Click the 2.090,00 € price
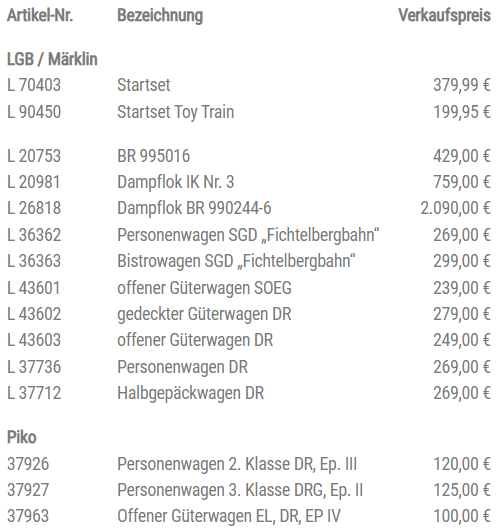The height and width of the screenshot is (531, 498). pos(455,208)
